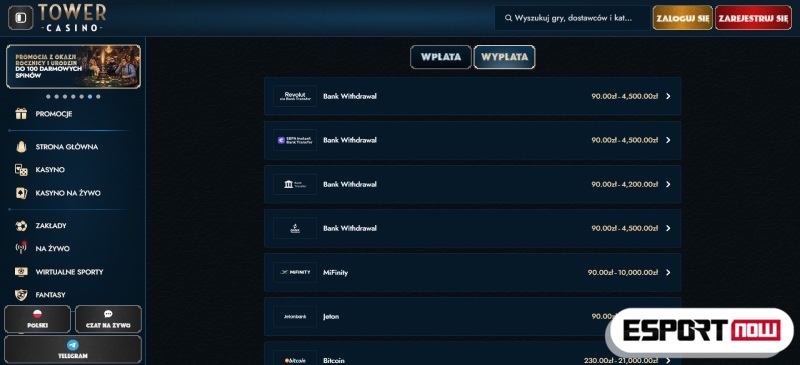Click the Zarejestruj się button
Screen dimensions: 800x365
coord(753,18)
